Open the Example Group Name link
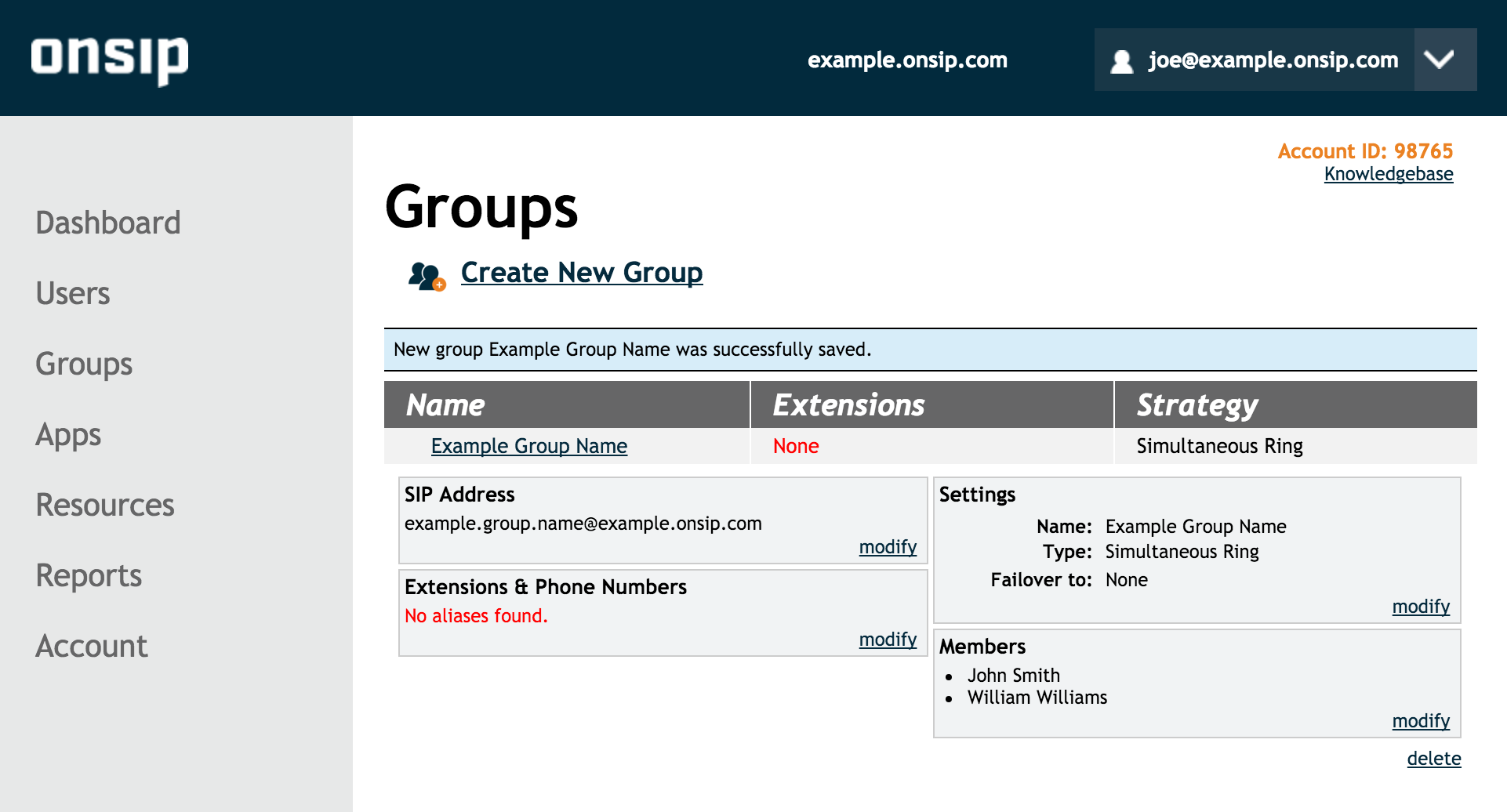The image size is (1507, 812). (529, 446)
